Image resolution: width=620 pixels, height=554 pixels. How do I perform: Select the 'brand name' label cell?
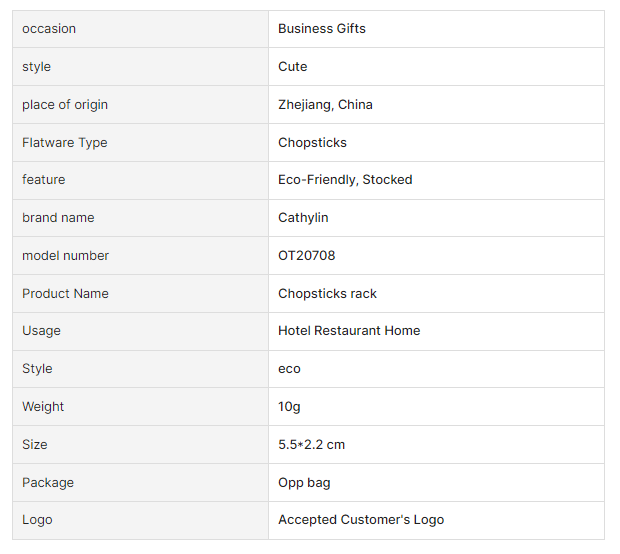(58, 218)
